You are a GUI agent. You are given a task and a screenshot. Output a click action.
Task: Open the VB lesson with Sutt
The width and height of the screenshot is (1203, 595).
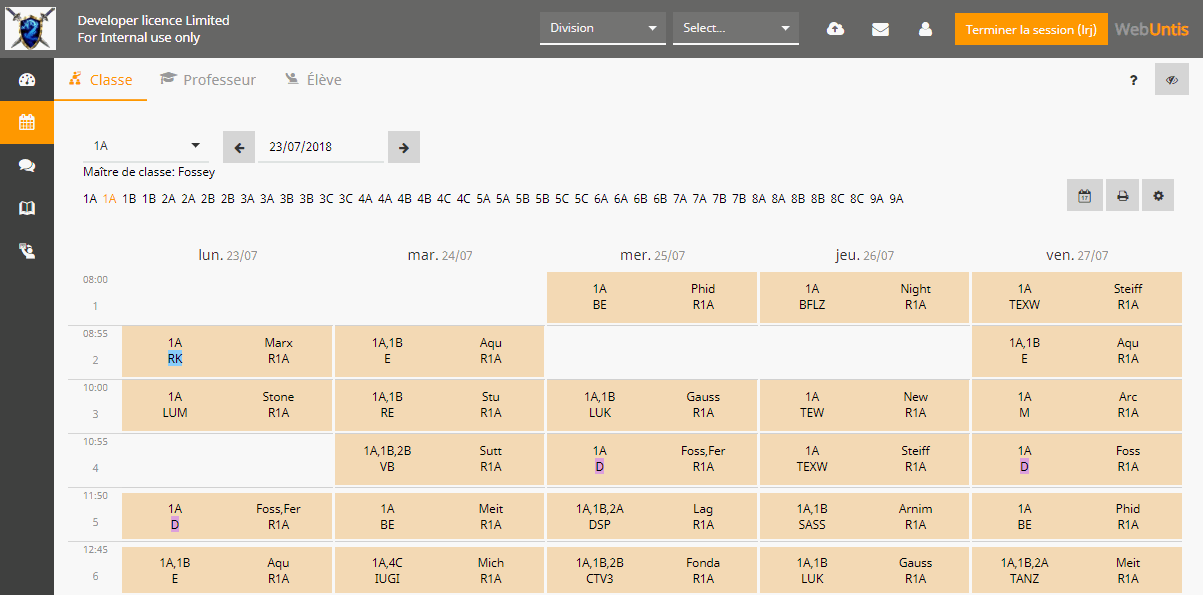coord(439,459)
